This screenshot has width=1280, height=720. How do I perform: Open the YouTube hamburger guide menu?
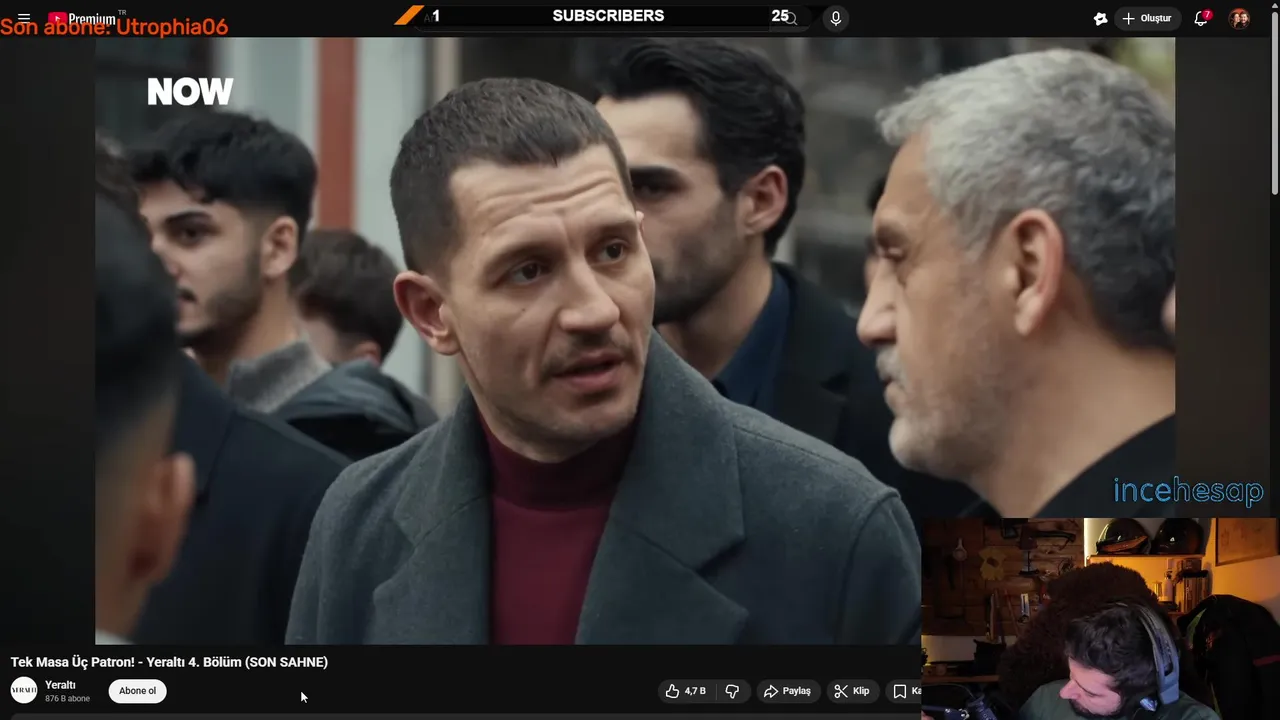click(x=24, y=18)
